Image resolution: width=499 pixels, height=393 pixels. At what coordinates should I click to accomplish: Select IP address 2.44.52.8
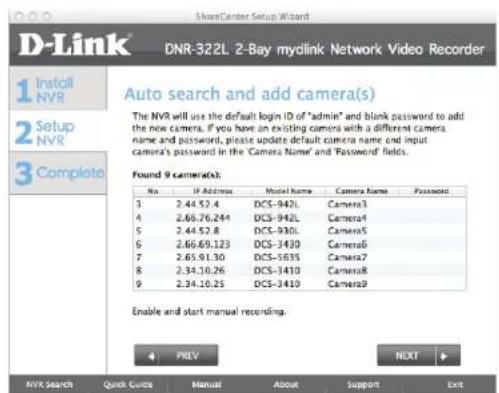[x=197, y=231]
